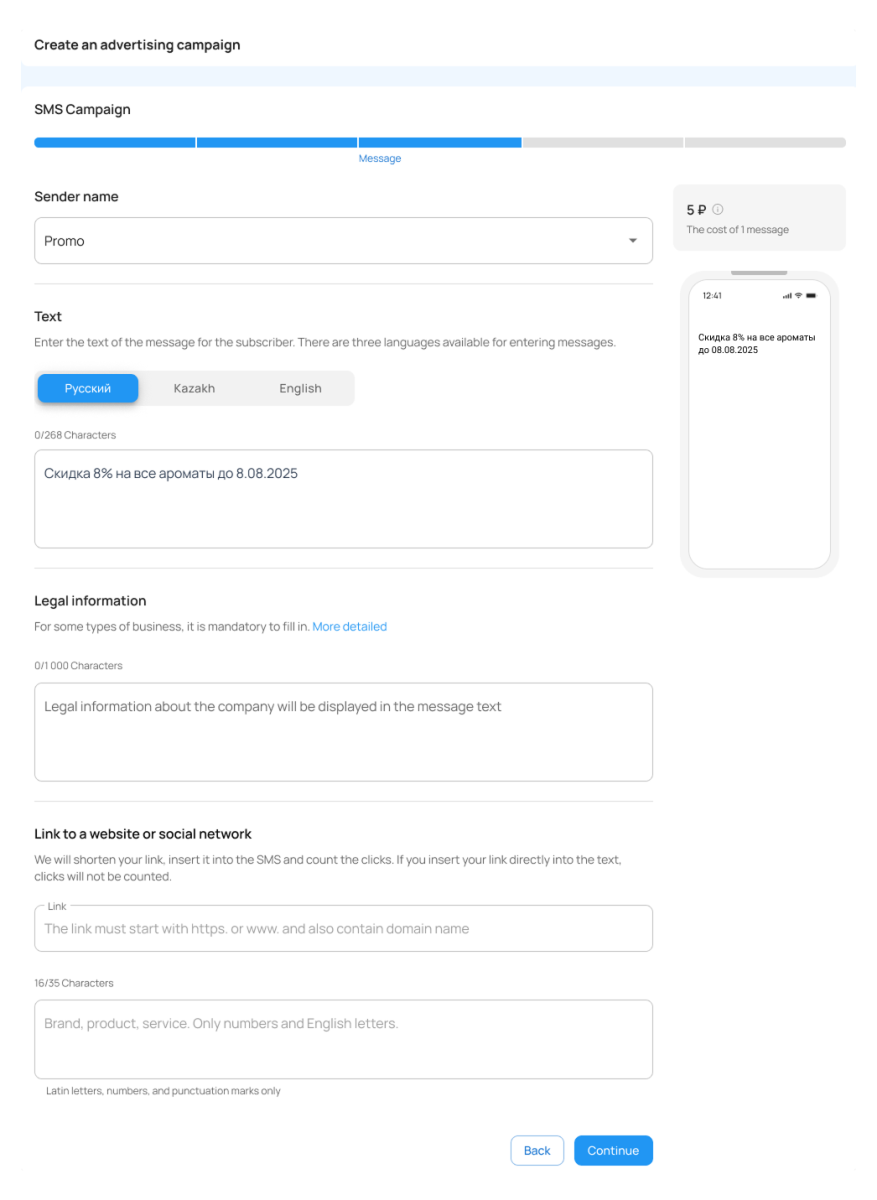This screenshot has height=1200, width=877.
Task: Click the last progress step segment
Action: coord(765,143)
